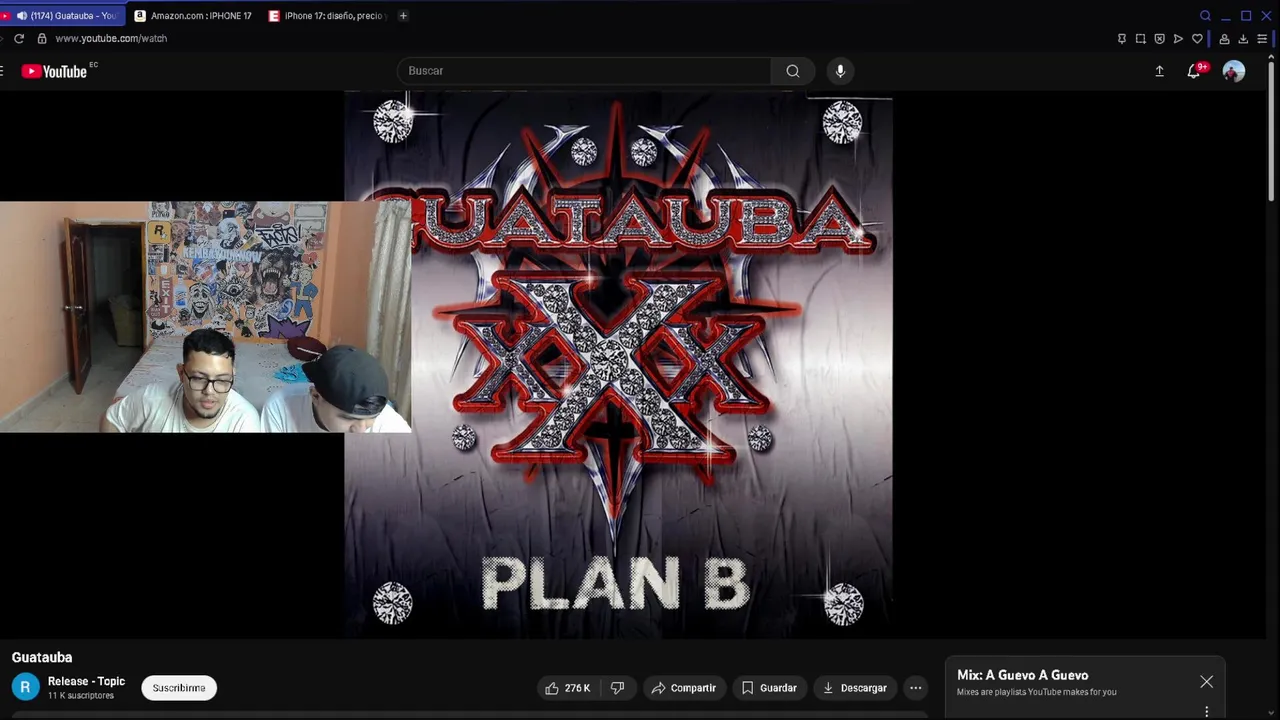
Task: Open browser easy setup sliders icon
Action: pyautogui.click(x=1262, y=38)
